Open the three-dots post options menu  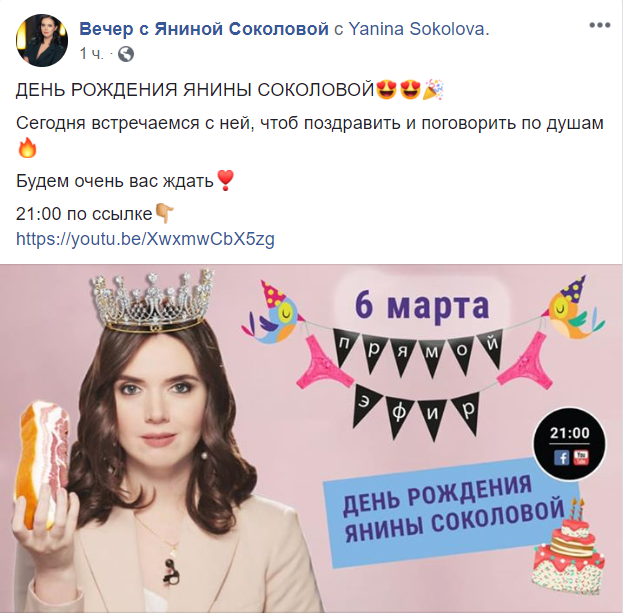(x=599, y=25)
